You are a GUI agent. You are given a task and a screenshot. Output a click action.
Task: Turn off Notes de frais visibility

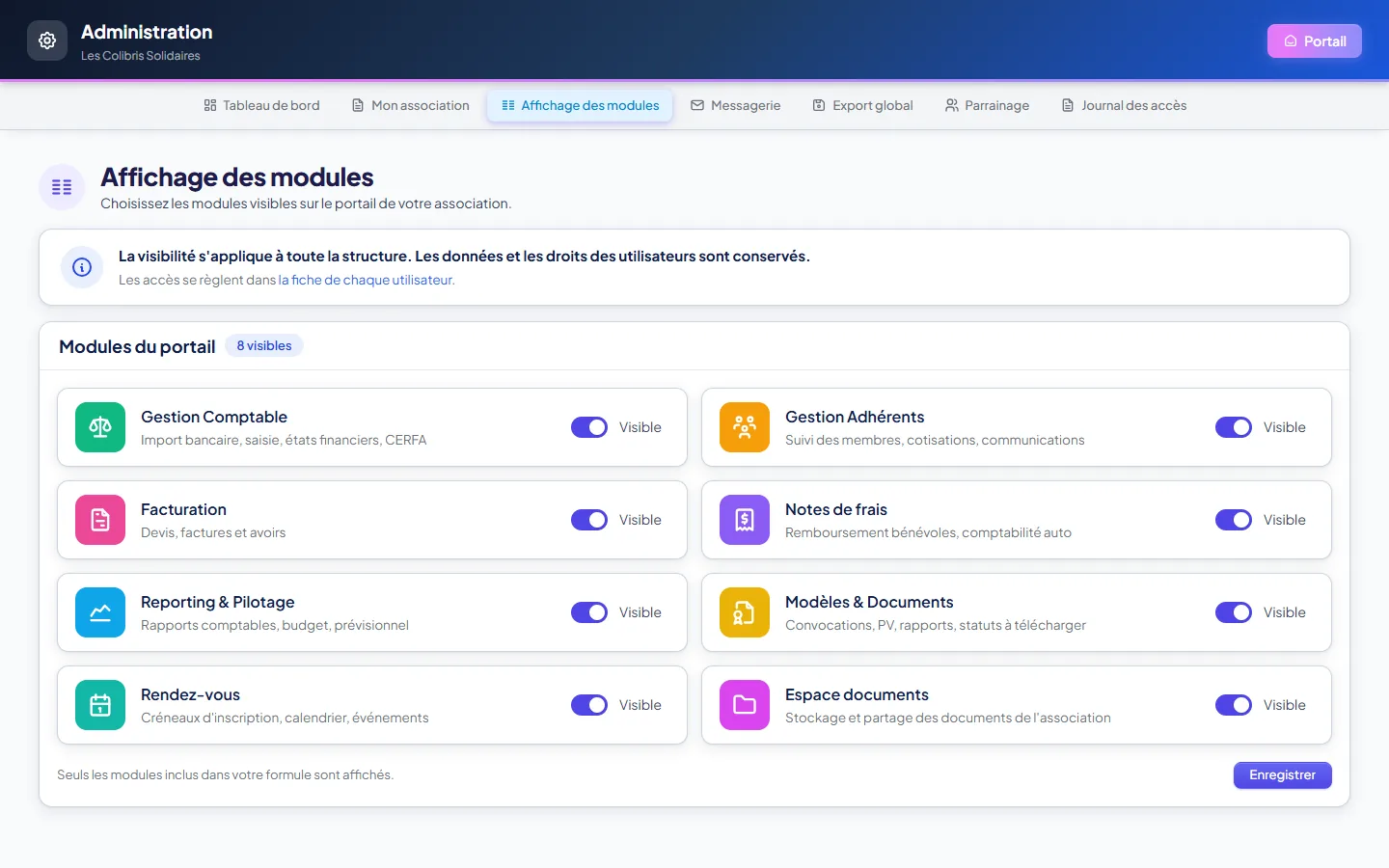(1234, 520)
